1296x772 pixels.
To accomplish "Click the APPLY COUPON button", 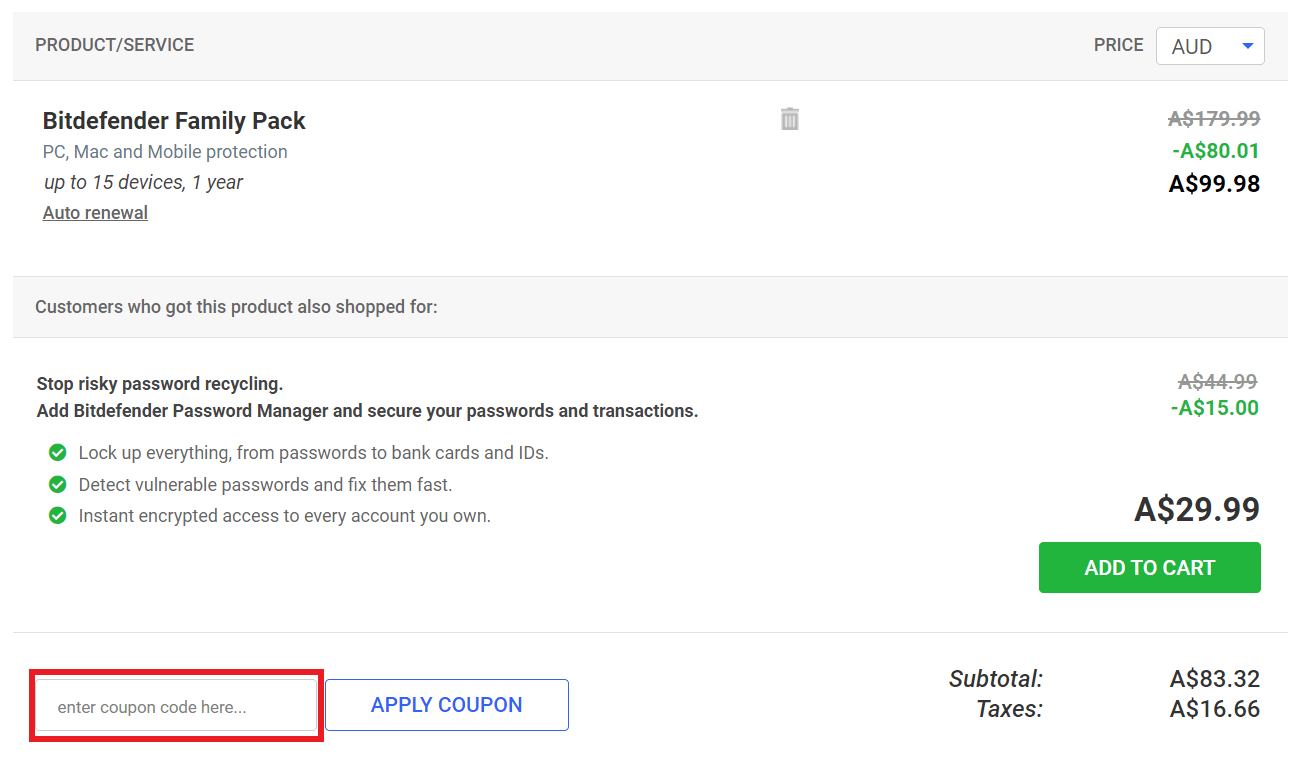I will (x=447, y=705).
